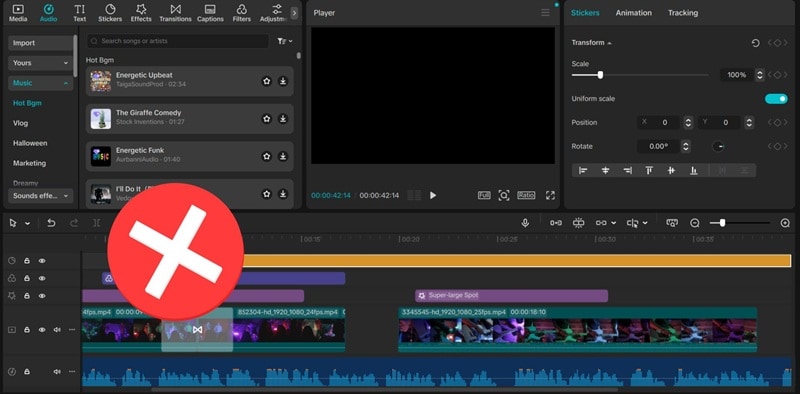Select the Vlog music category
The height and width of the screenshot is (394, 800).
[20, 123]
